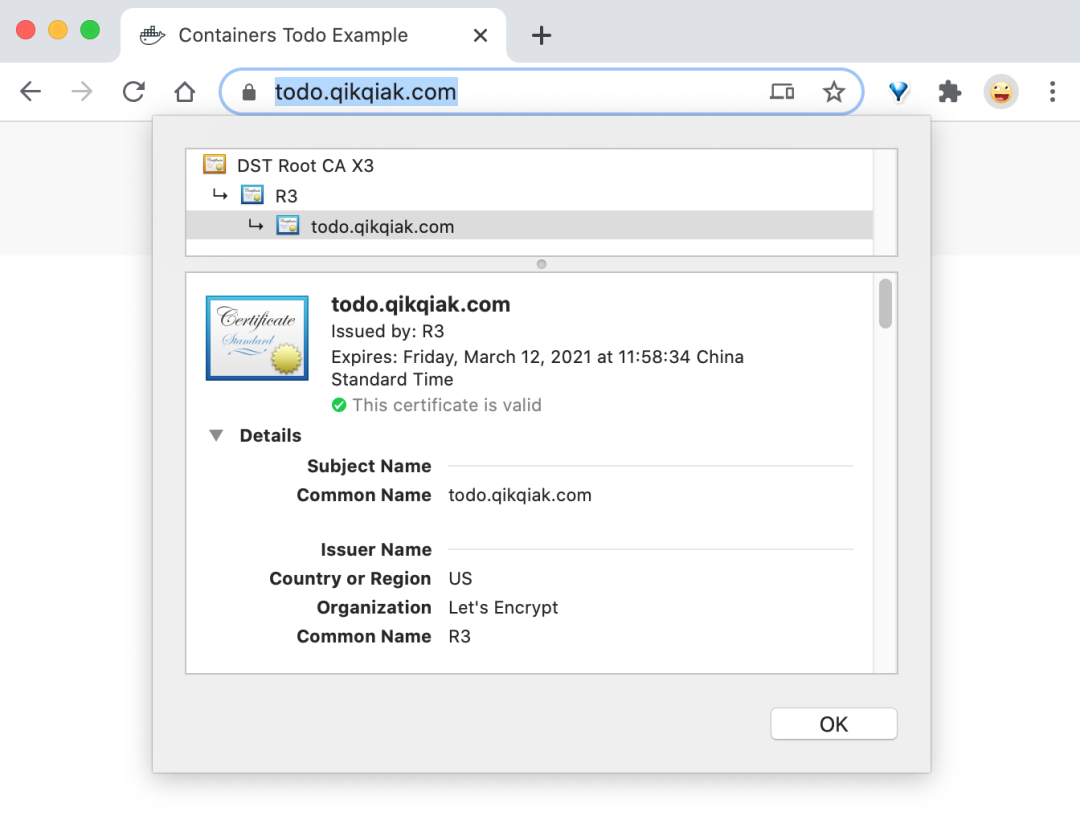This screenshot has height=824, width=1080.
Task: Select todo.qikqiak.com leaf certificate row
Action: pyautogui.click(x=529, y=226)
